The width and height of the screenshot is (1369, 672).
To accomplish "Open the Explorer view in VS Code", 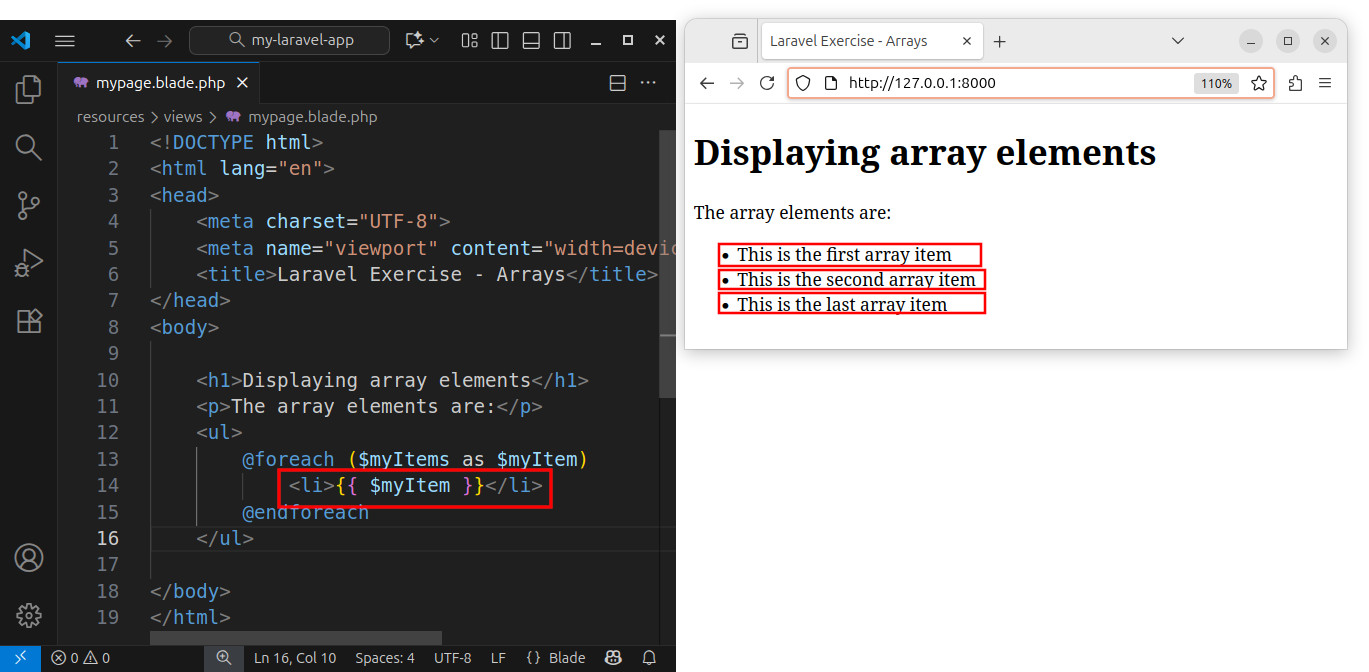I will point(28,90).
